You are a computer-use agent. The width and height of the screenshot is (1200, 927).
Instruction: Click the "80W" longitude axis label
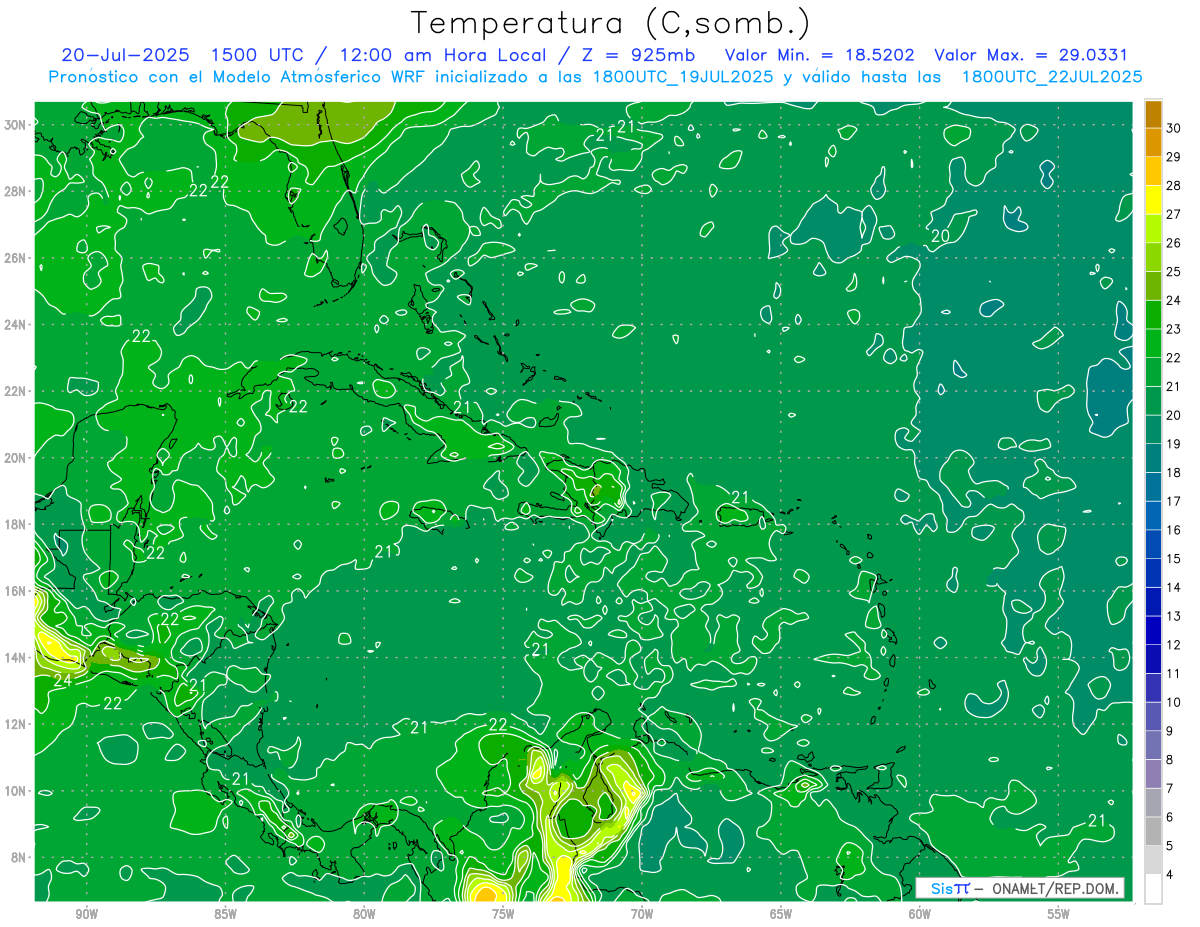(364, 914)
